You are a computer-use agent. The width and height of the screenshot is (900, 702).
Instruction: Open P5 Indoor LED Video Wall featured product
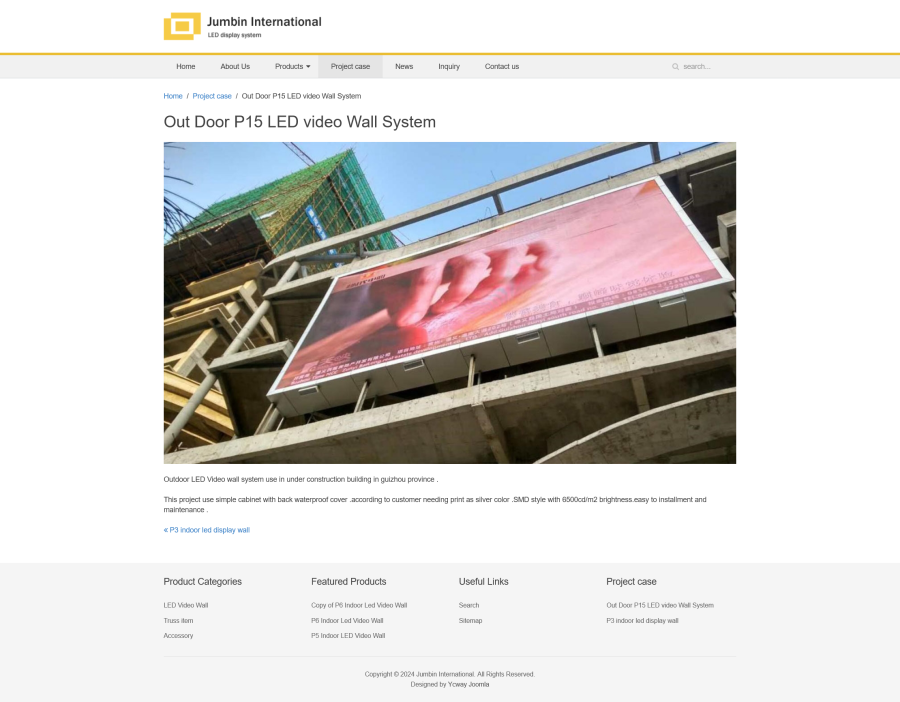click(348, 635)
